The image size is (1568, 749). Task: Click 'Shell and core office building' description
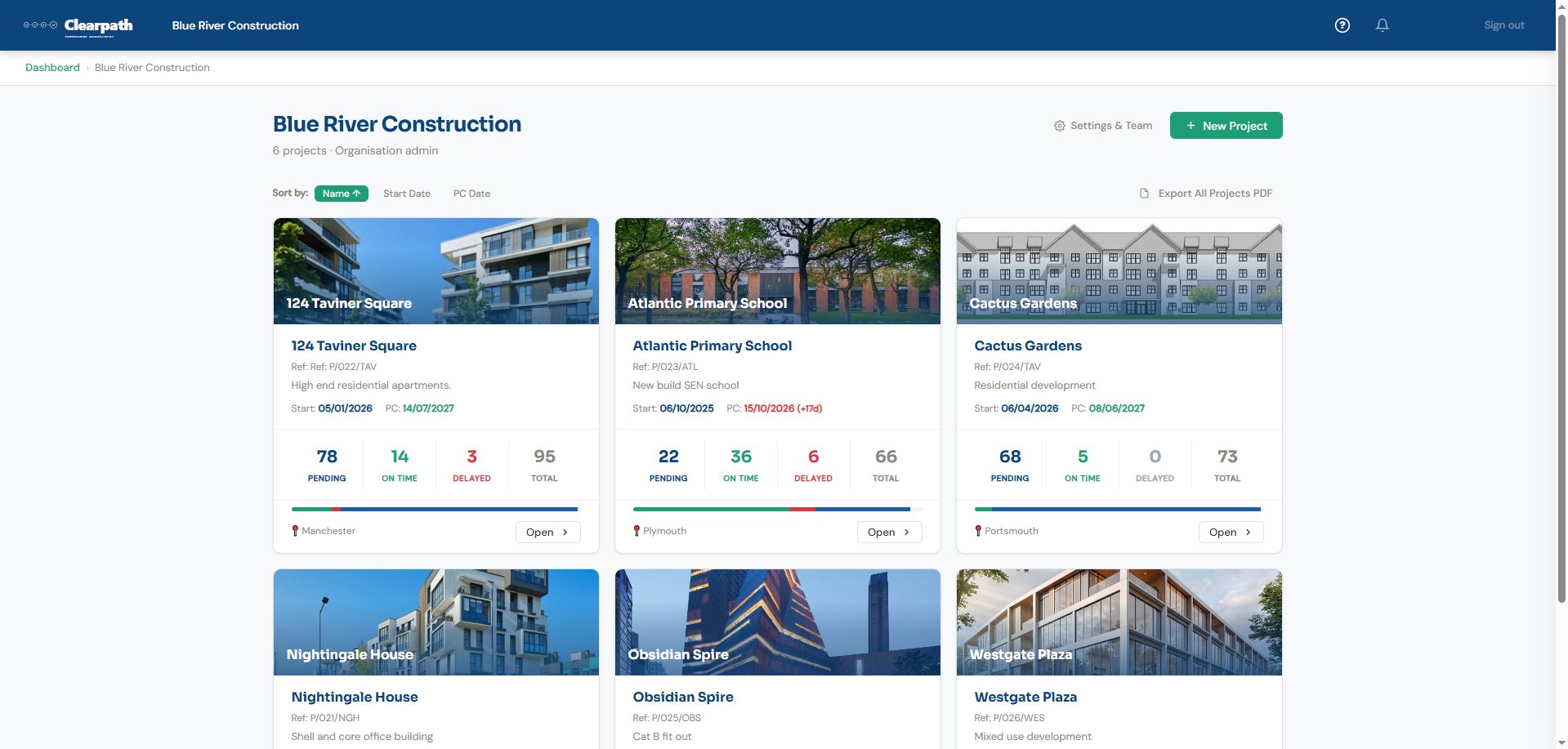[x=362, y=737]
